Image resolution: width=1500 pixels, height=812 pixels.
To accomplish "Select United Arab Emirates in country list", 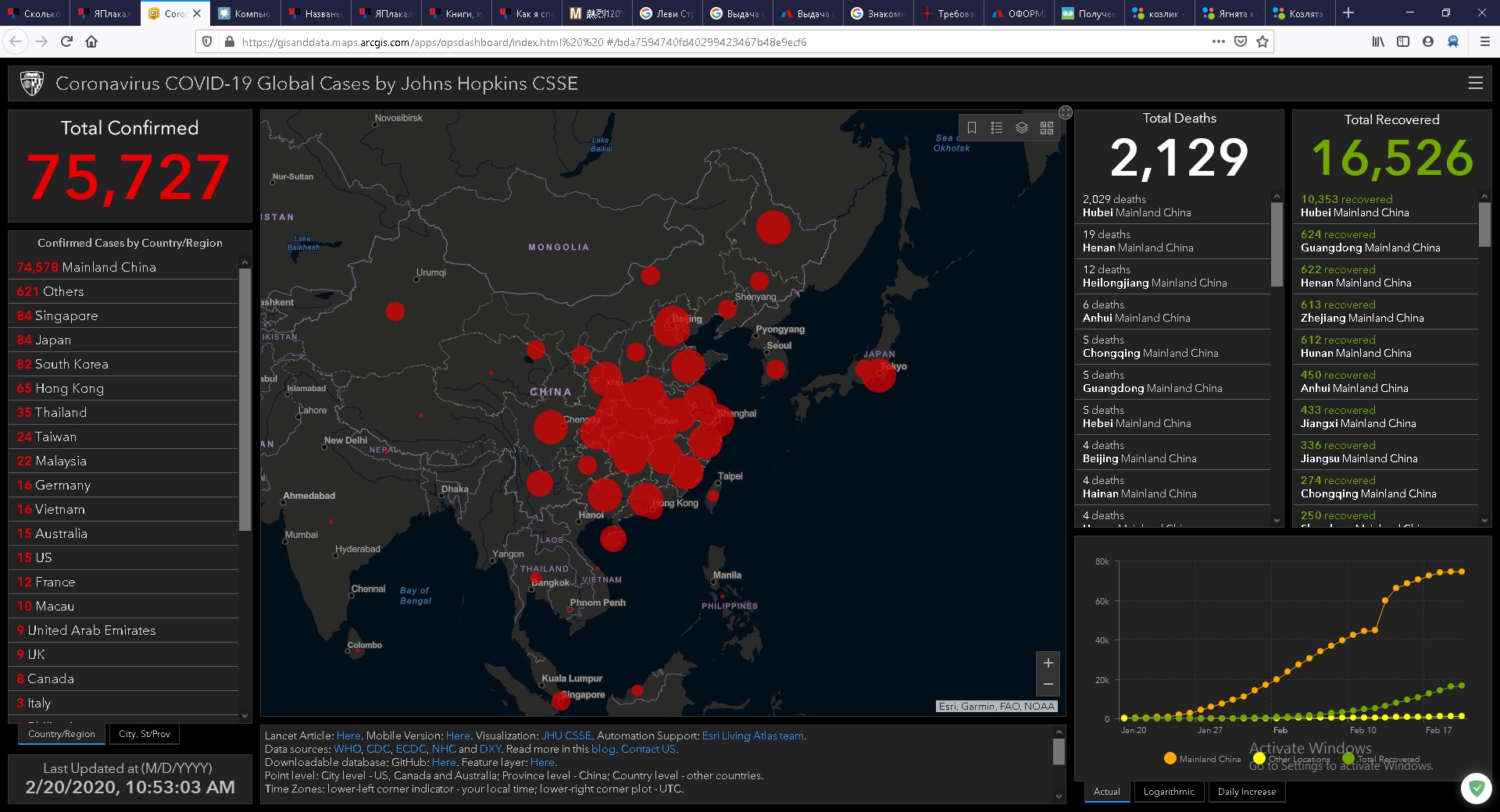I will pos(123,630).
